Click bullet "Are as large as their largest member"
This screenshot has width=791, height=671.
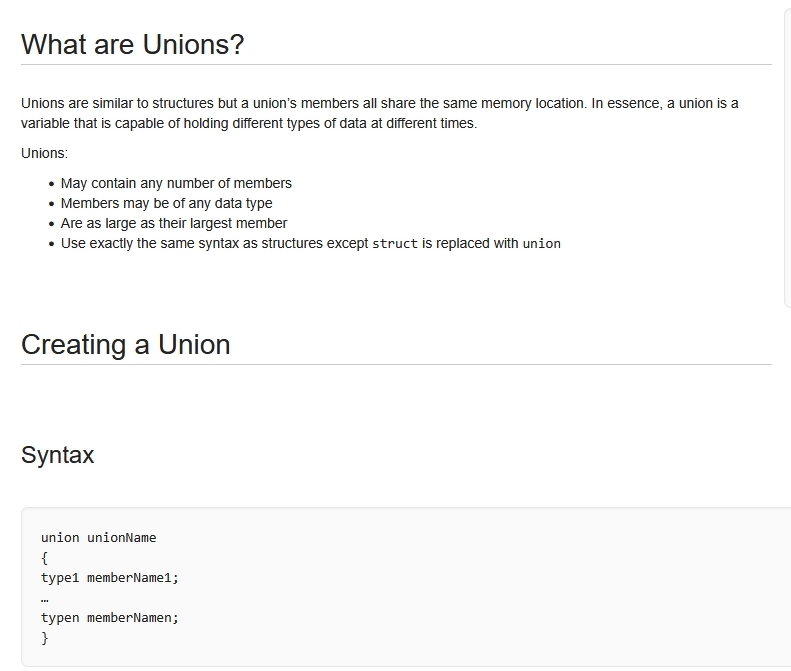point(174,223)
